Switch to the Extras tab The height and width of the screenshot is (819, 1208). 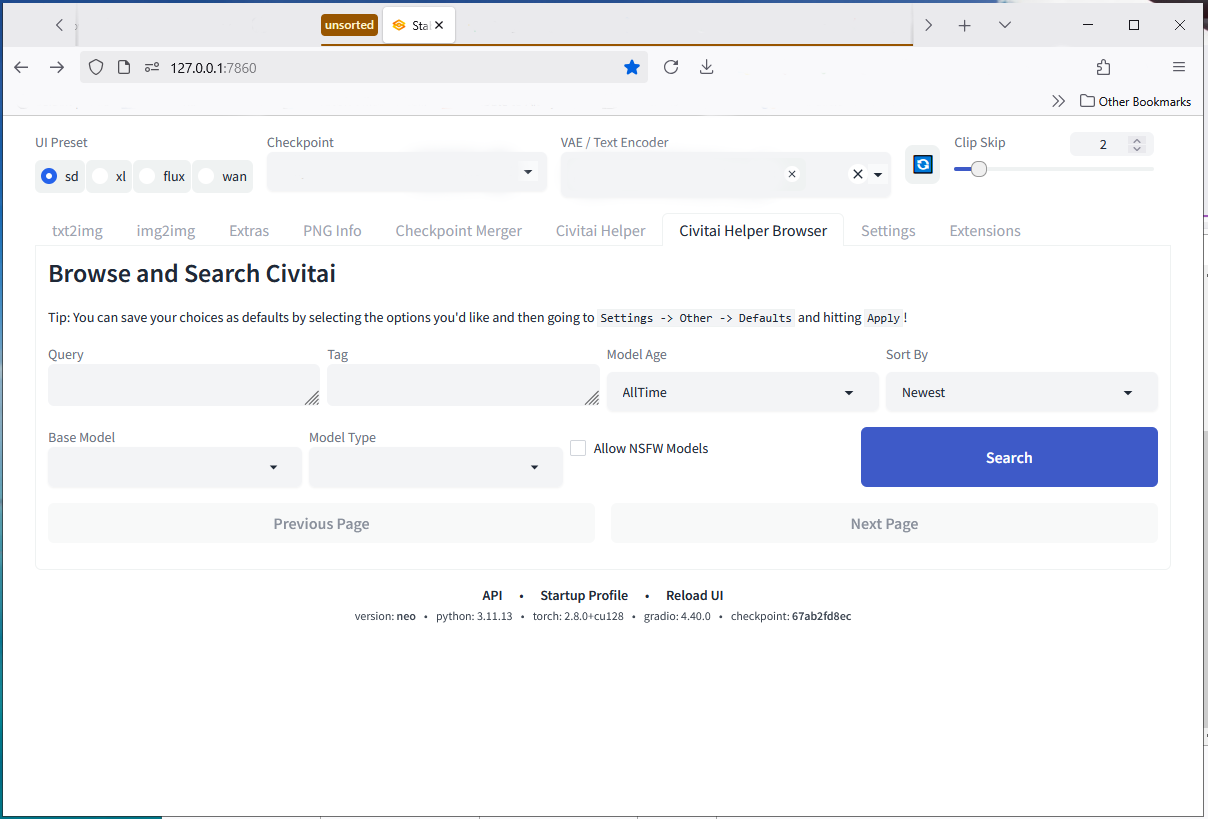[249, 231]
